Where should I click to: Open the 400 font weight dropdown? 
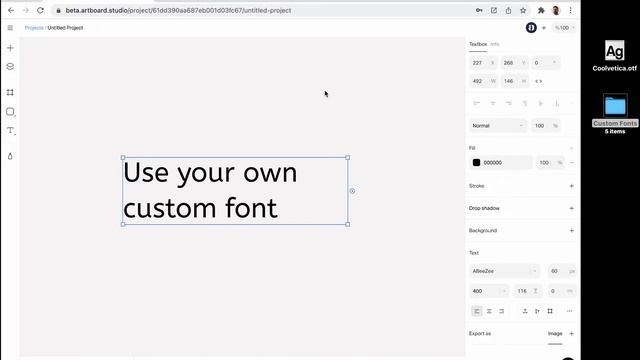pyautogui.click(x=489, y=291)
